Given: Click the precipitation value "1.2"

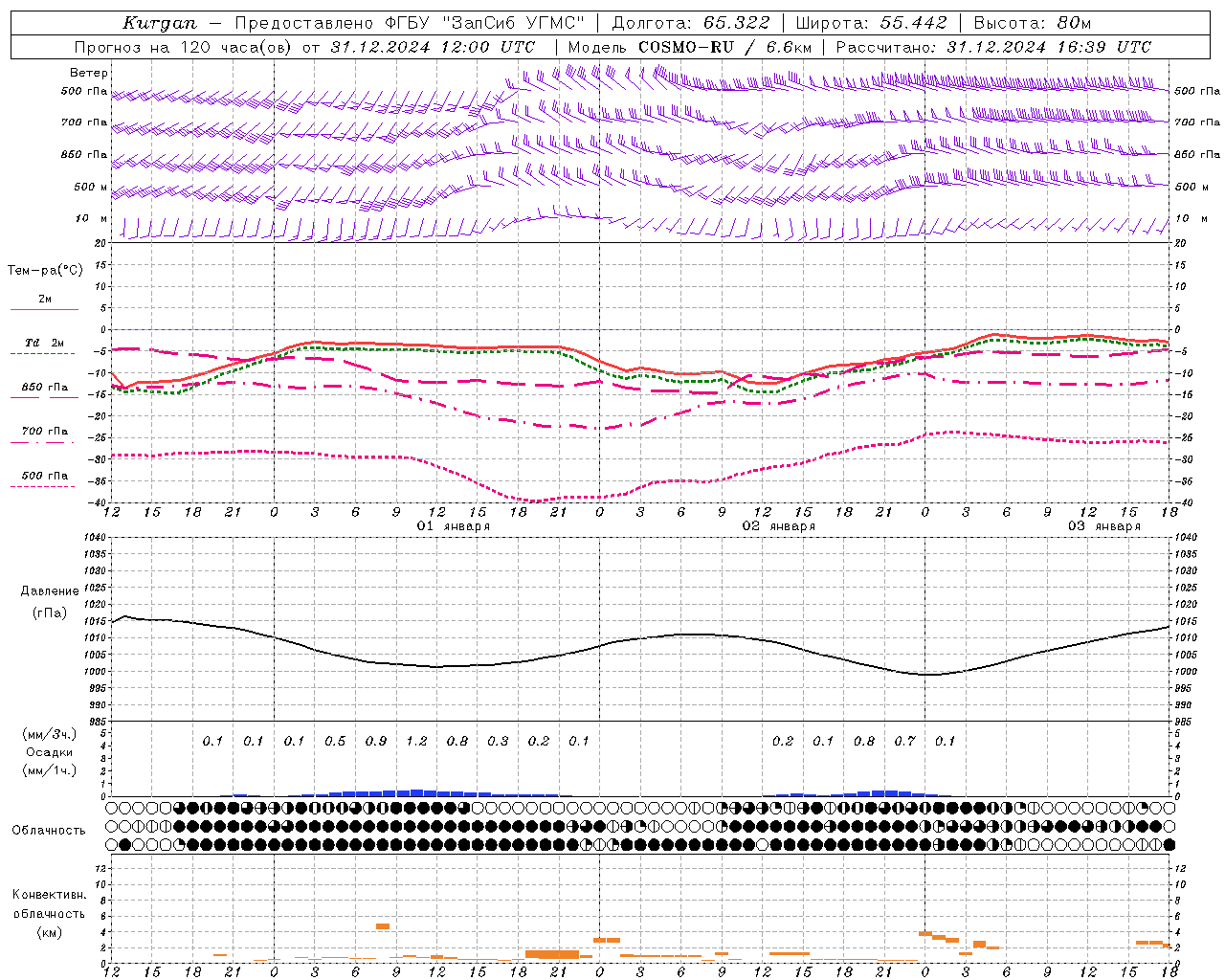Looking at the screenshot, I should [x=416, y=741].
